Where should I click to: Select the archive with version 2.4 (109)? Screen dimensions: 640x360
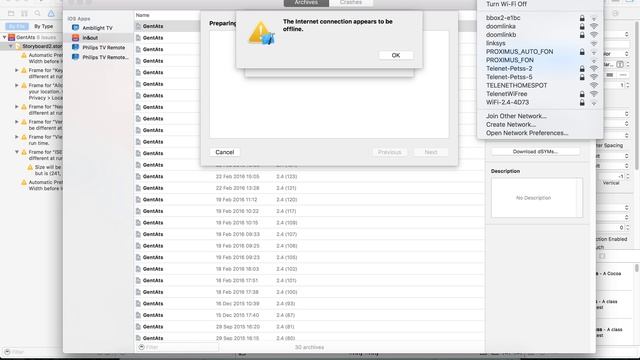(309, 222)
